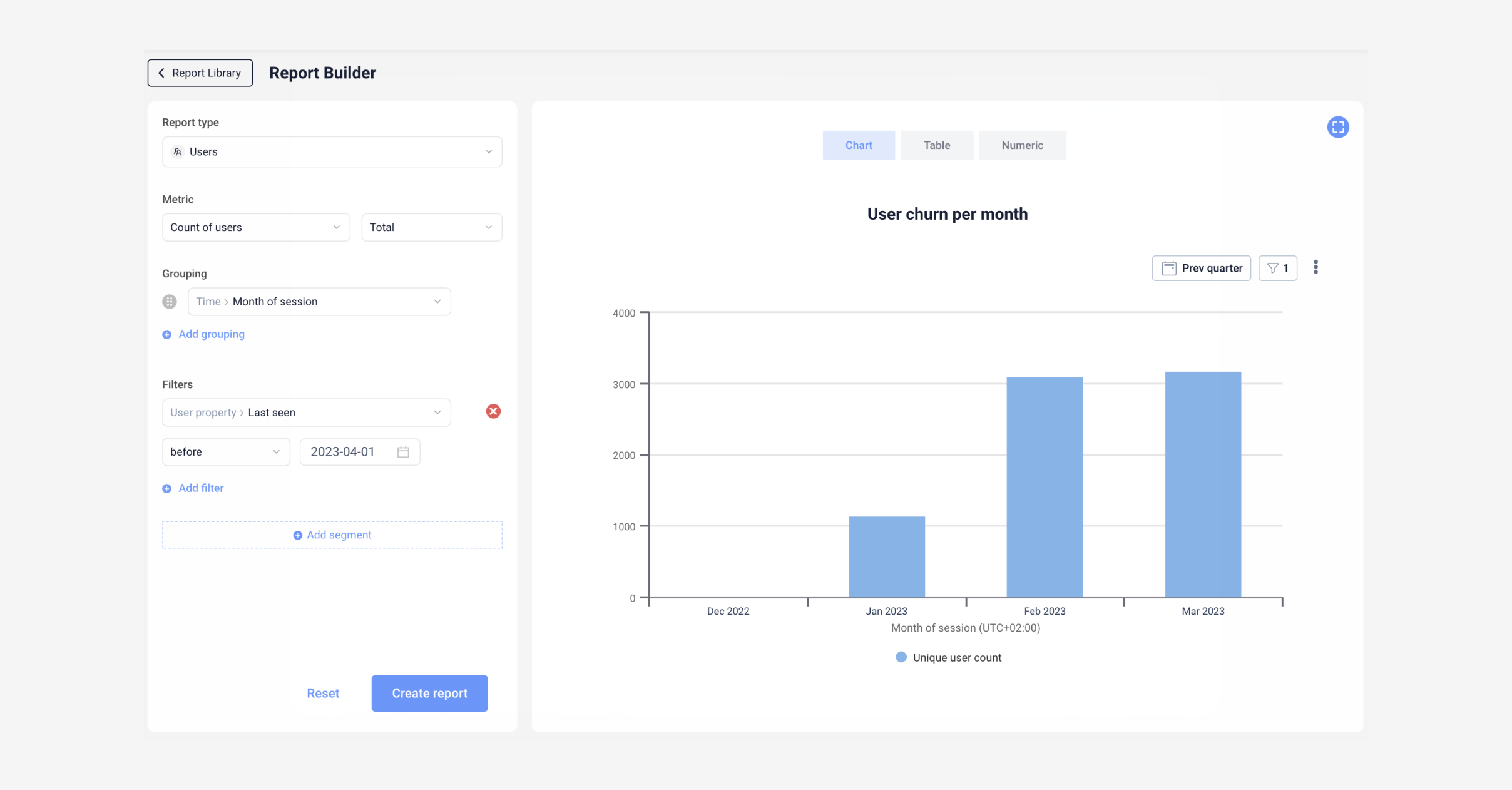The width and height of the screenshot is (1512, 790).
Task: Switch to the Table view
Action: pos(936,145)
